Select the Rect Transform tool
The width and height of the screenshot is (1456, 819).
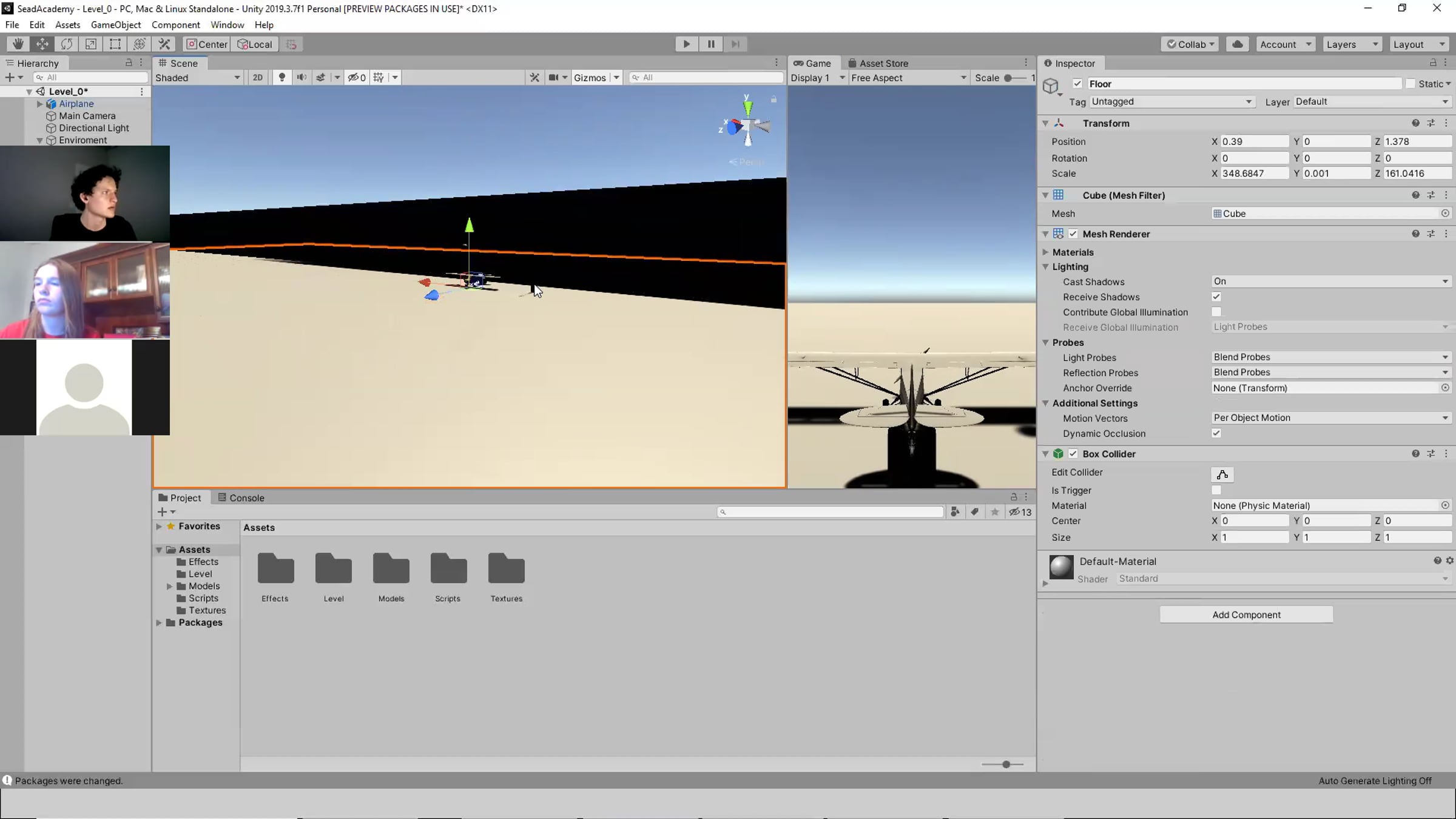115,44
